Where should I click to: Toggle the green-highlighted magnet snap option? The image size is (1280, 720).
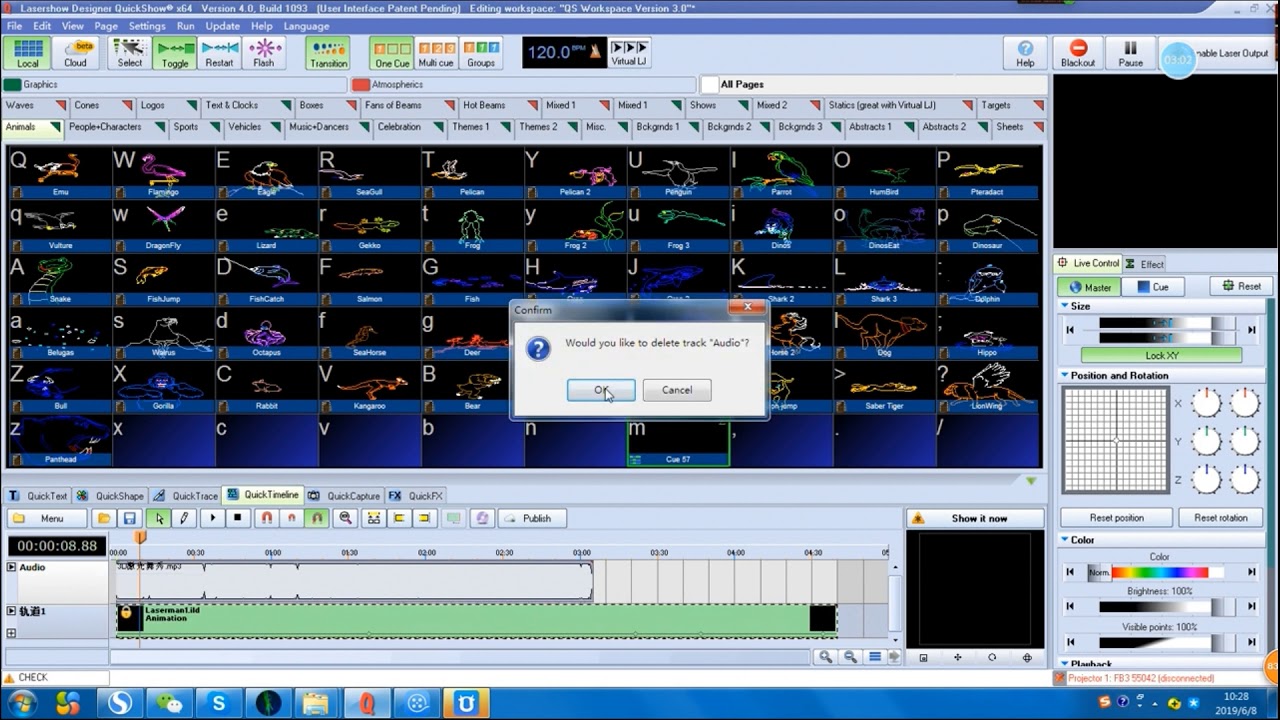tap(317, 518)
